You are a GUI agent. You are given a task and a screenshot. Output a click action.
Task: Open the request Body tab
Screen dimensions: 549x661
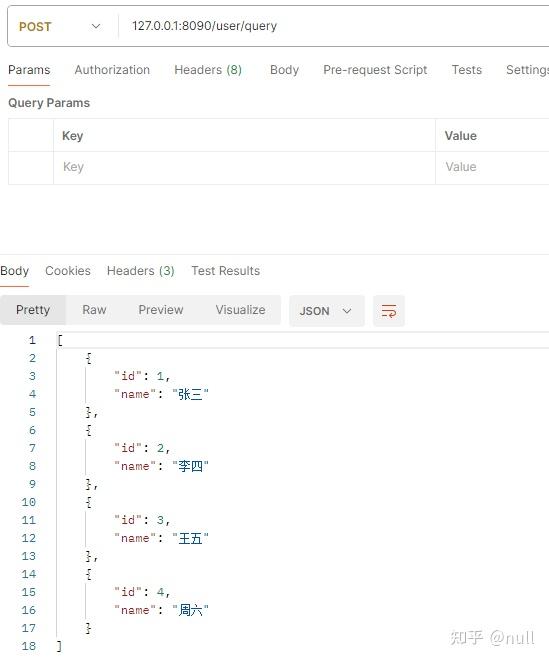tap(284, 70)
